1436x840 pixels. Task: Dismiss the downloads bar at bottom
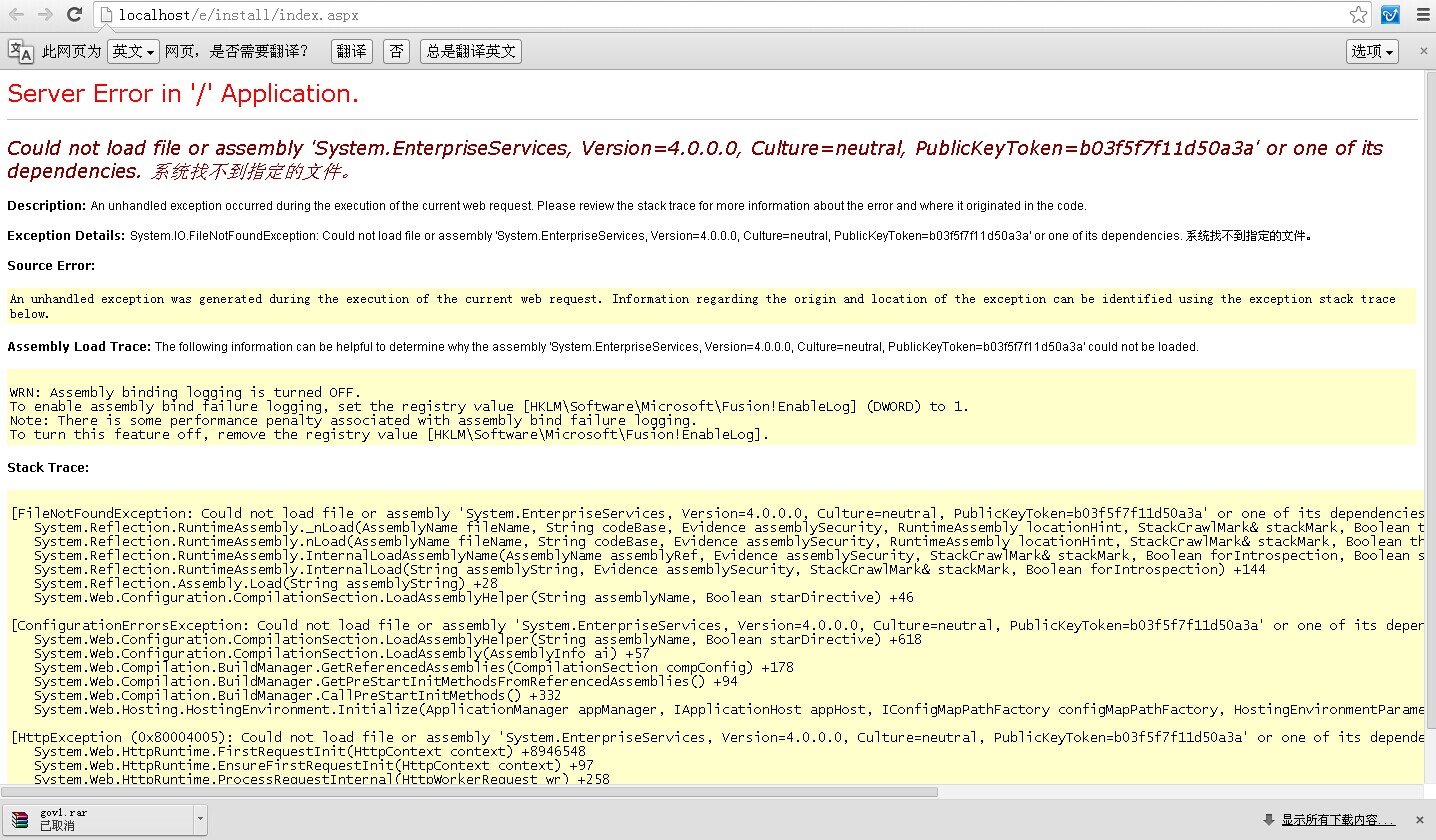(1424, 820)
